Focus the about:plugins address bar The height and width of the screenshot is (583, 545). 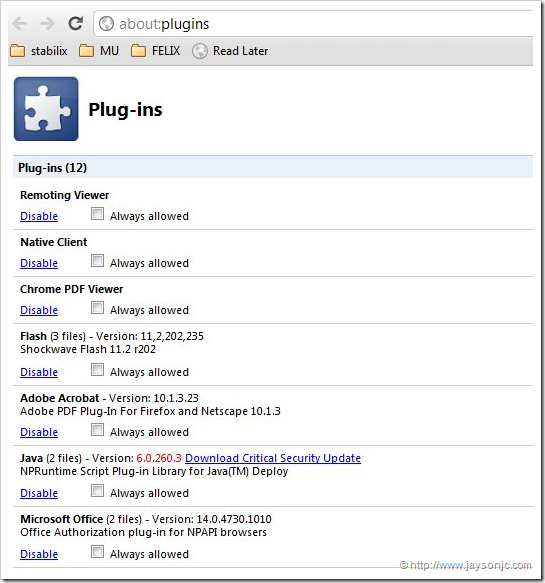click(314, 24)
